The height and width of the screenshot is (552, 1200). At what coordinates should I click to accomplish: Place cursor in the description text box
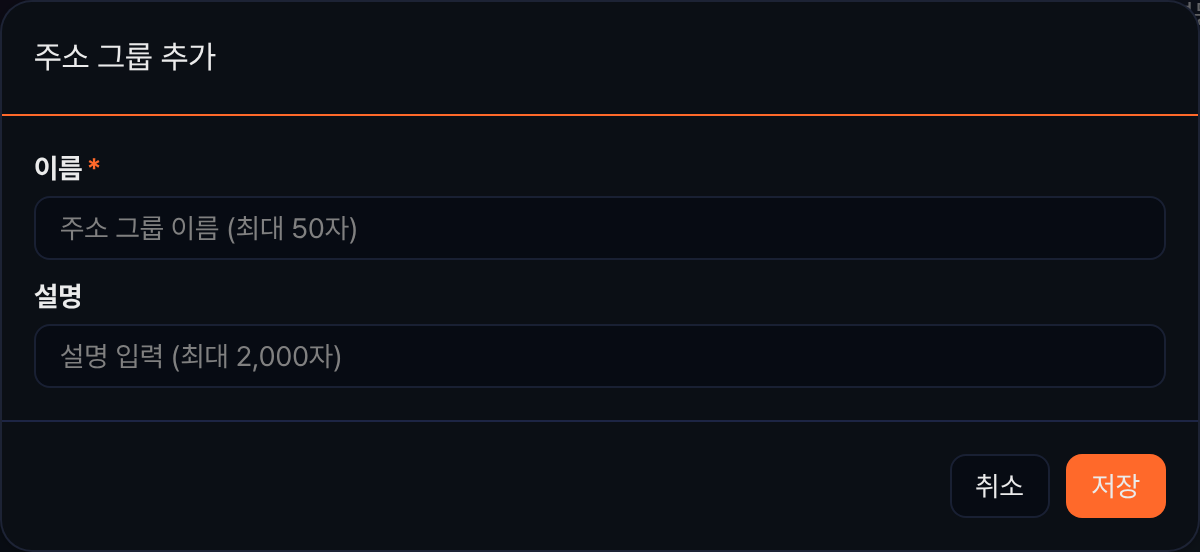coord(600,356)
